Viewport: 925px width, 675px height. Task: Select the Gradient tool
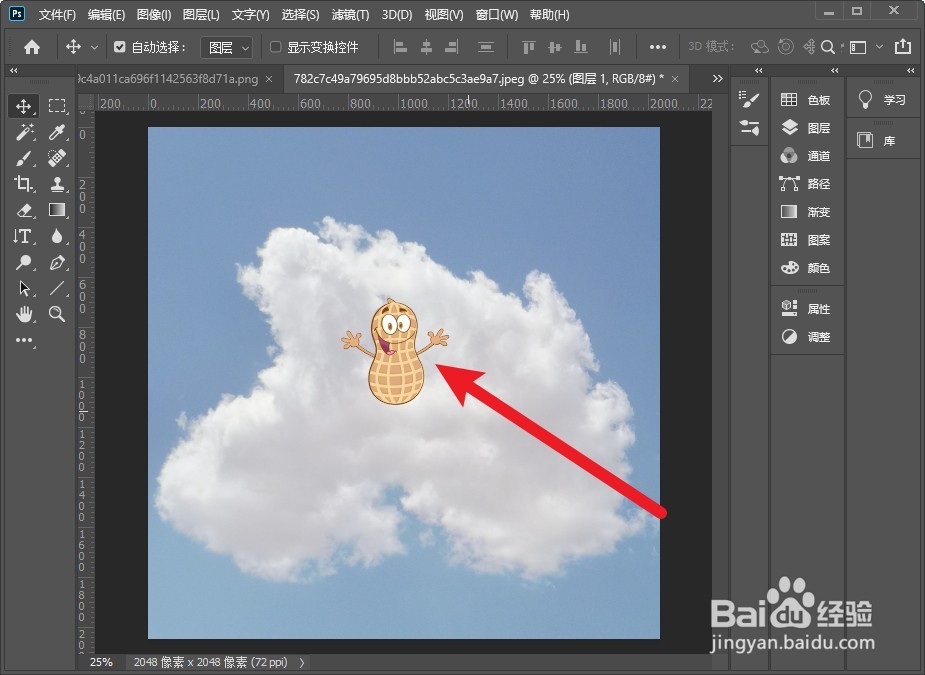(57, 210)
